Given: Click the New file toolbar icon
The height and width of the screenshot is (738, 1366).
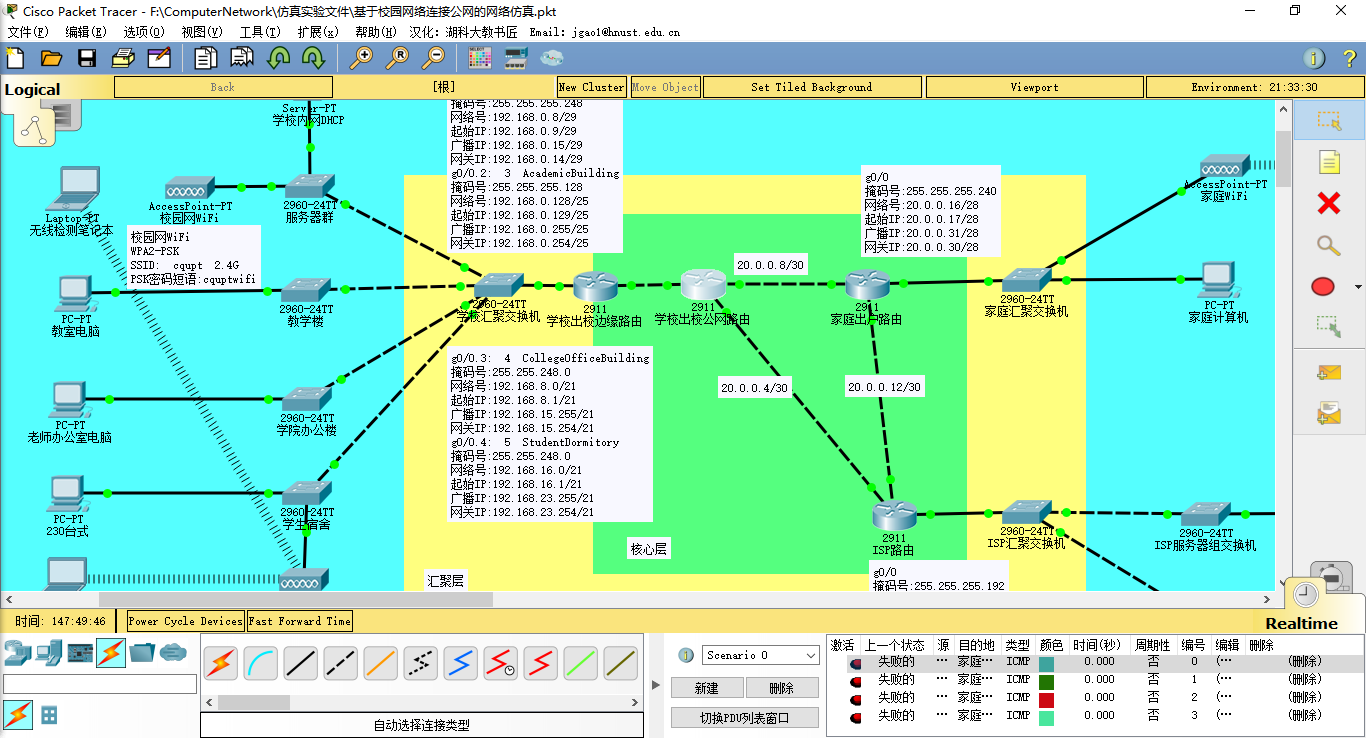Looking at the screenshot, I should click(x=16, y=58).
